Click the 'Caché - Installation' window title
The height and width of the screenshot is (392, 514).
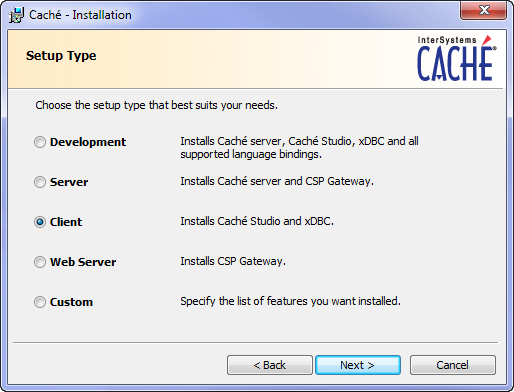(x=80, y=15)
